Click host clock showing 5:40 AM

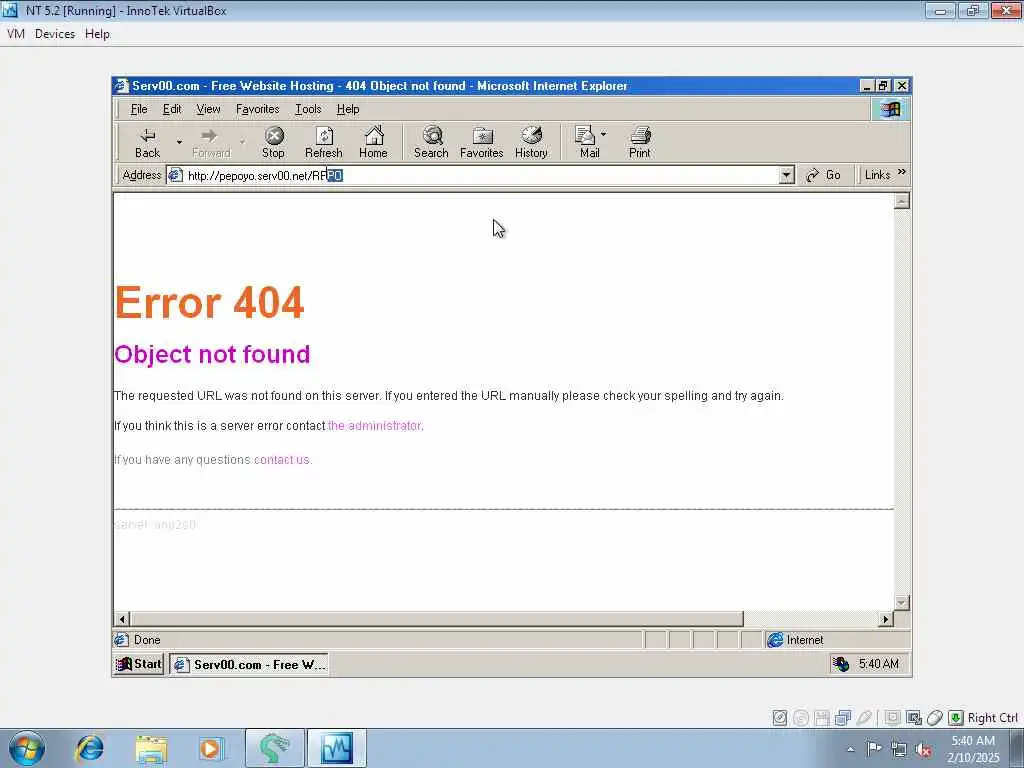pos(973,749)
